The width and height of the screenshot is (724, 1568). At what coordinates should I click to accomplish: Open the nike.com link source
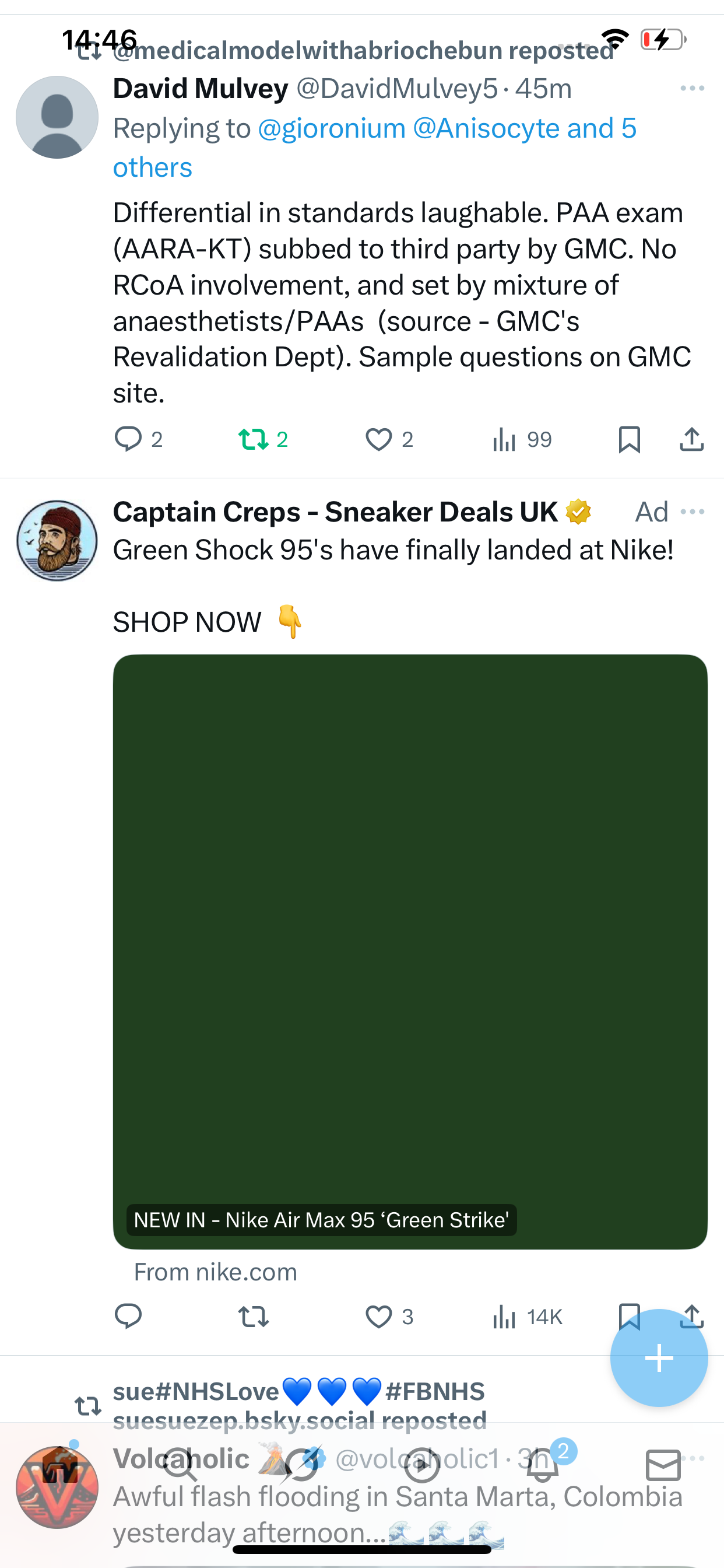click(x=215, y=1272)
